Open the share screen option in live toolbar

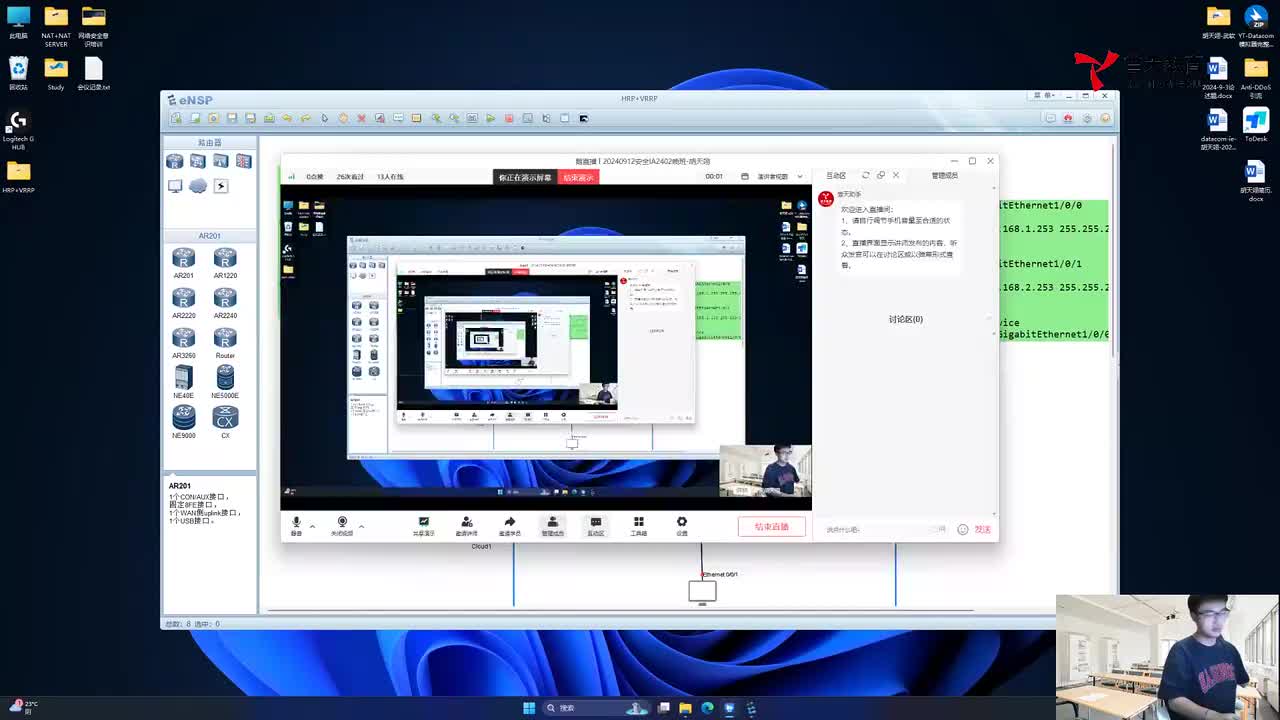[x=424, y=526]
